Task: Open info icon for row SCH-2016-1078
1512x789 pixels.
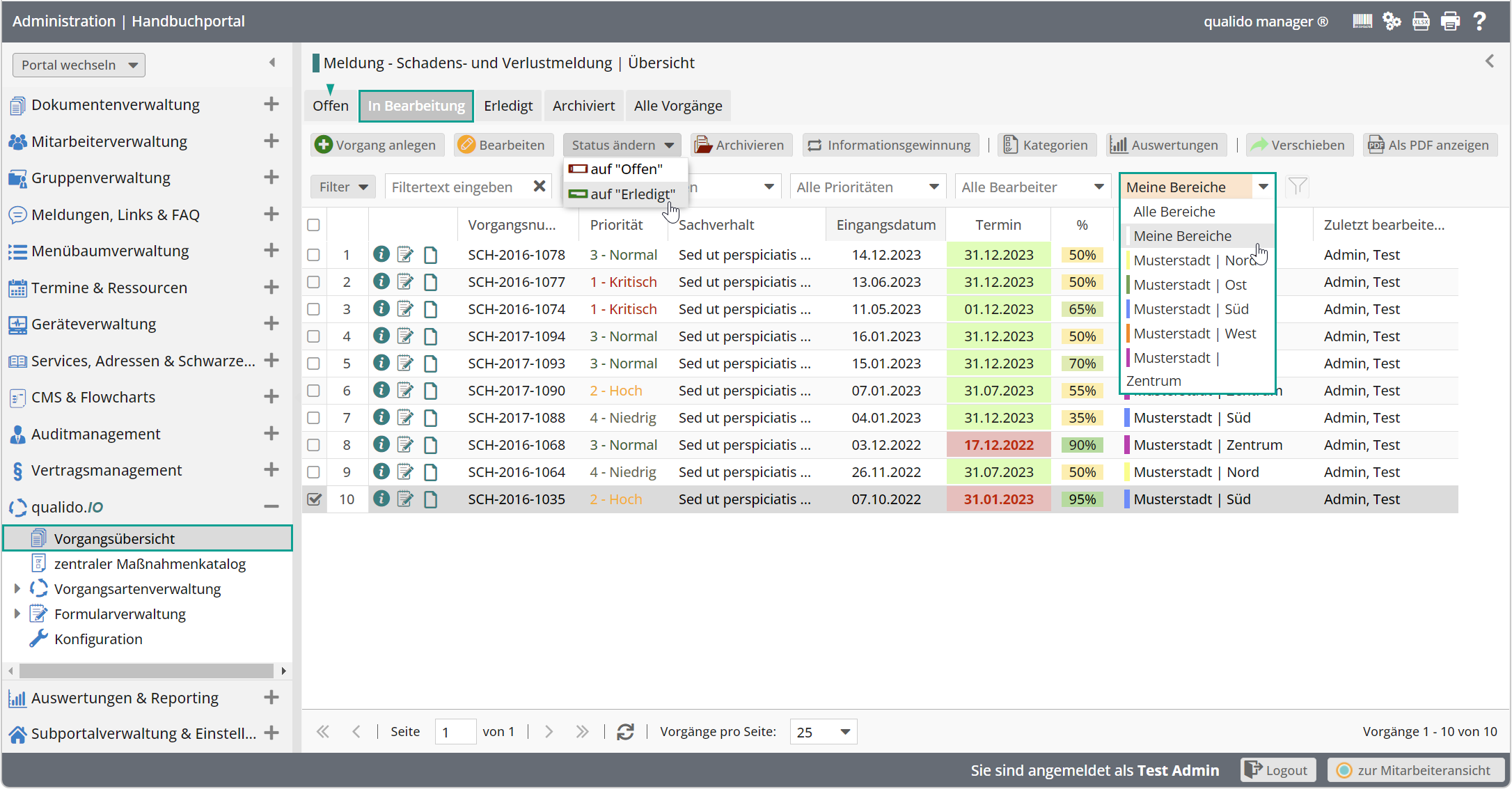Action: pyautogui.click(x=381, y=254)
